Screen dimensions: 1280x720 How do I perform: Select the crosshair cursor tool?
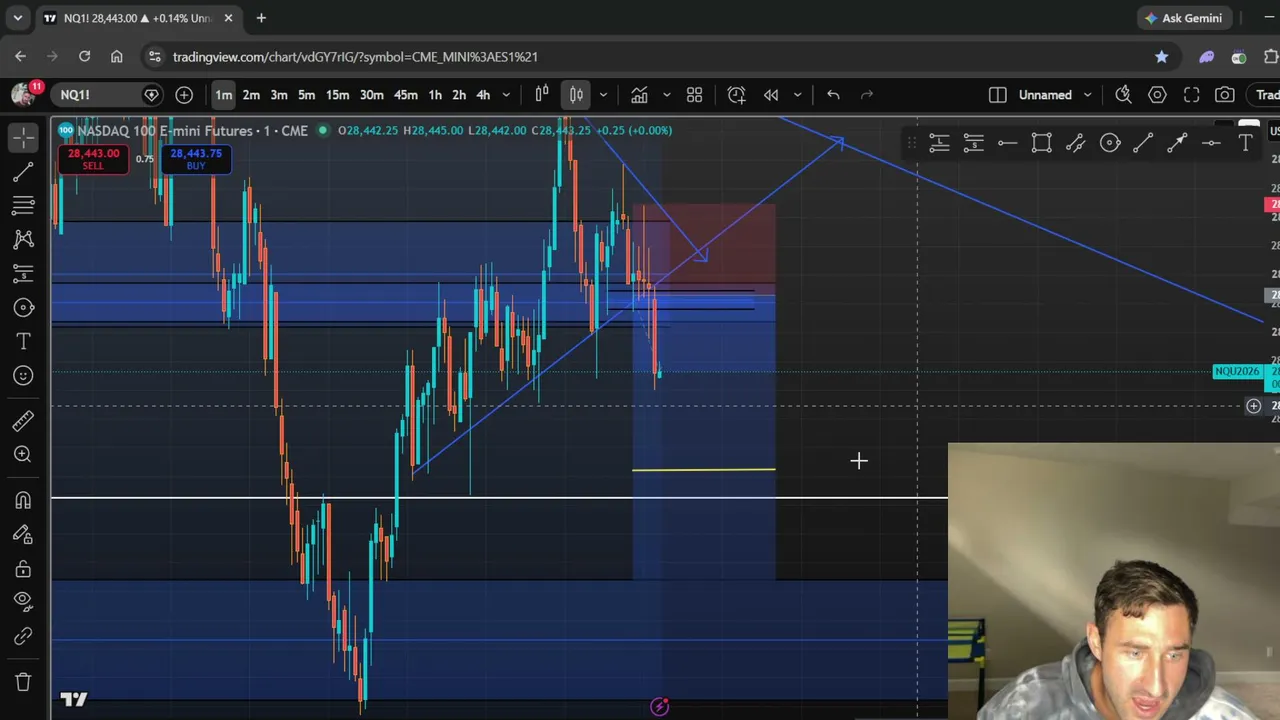(23, 138)
